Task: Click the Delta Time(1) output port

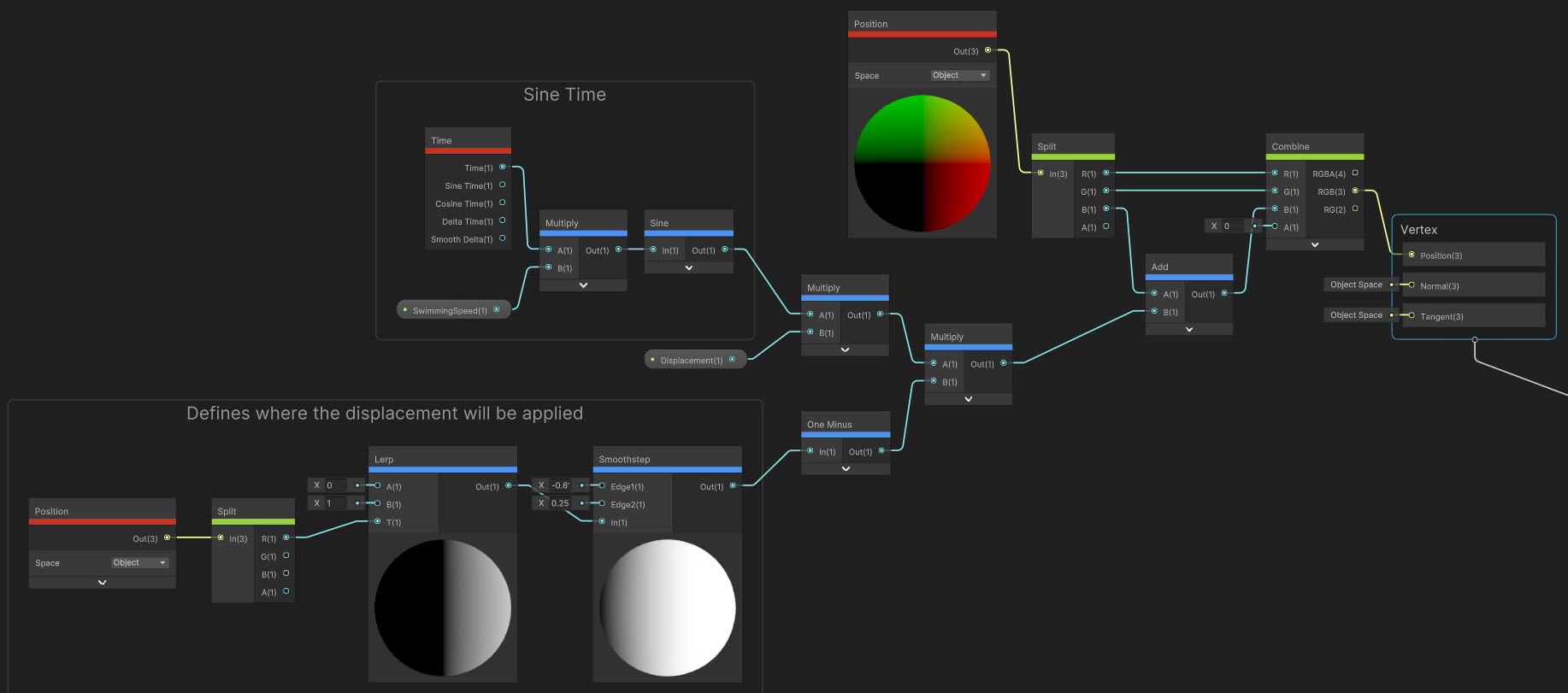Action: (x=502, y=220)
